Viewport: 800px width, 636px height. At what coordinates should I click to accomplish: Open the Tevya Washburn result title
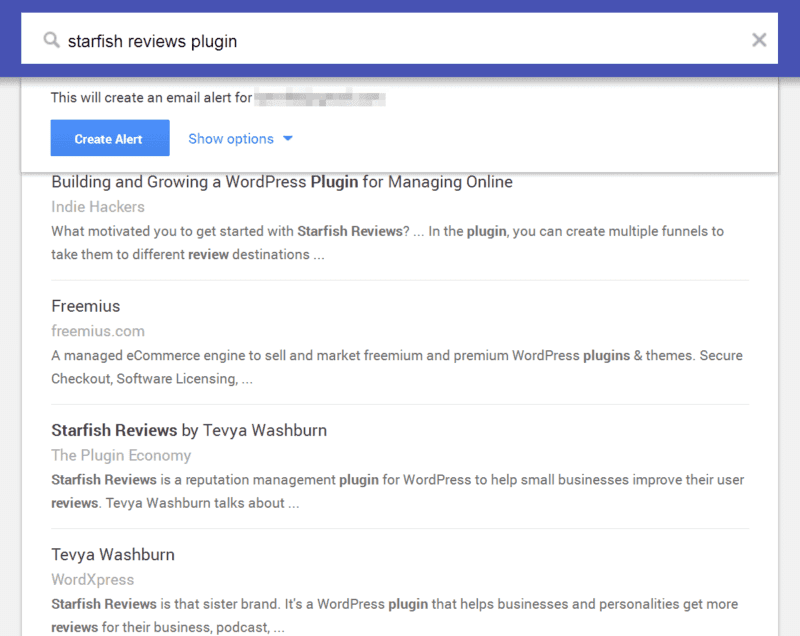[x=113, y=554]
